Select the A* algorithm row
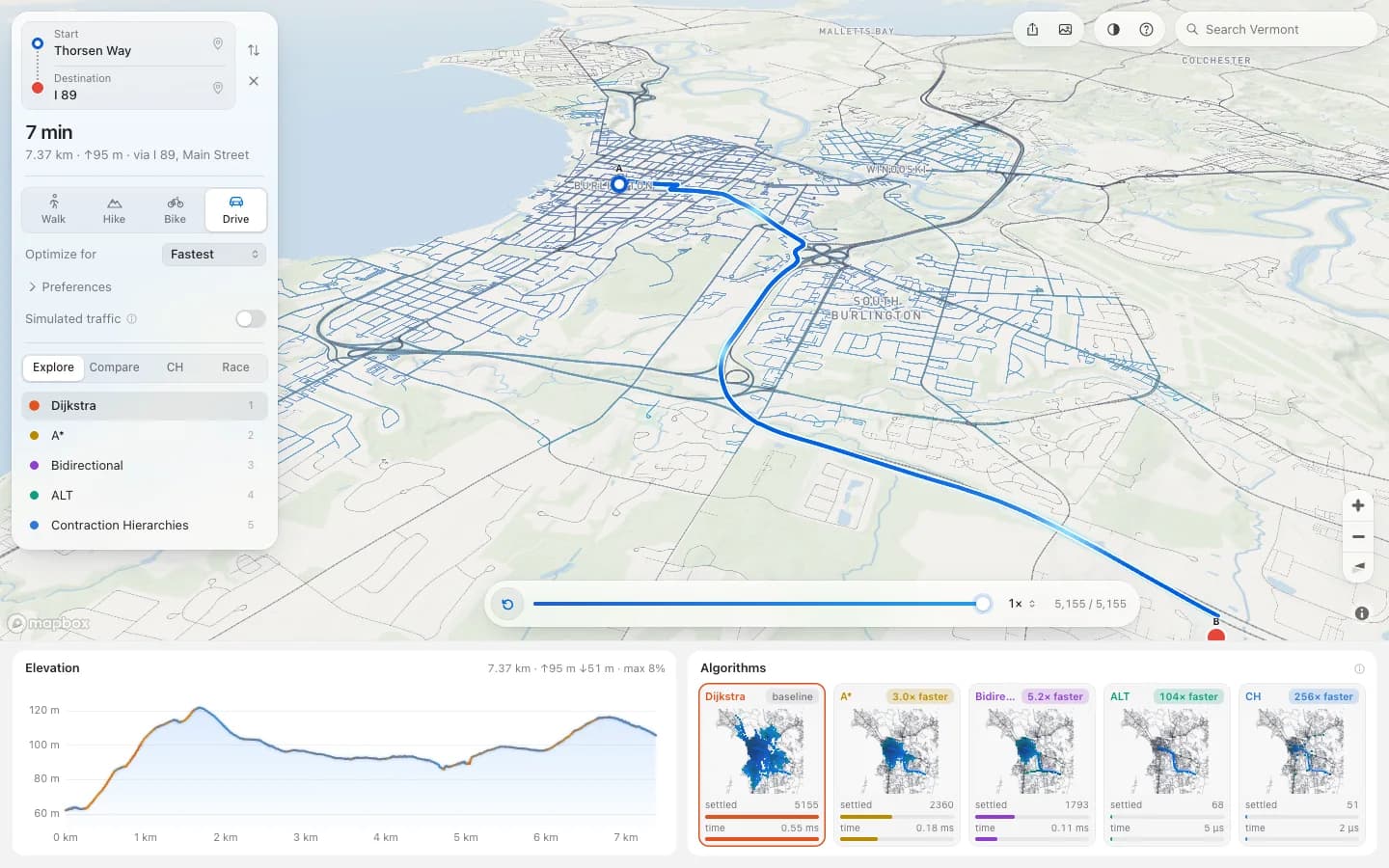 point(145,436)
